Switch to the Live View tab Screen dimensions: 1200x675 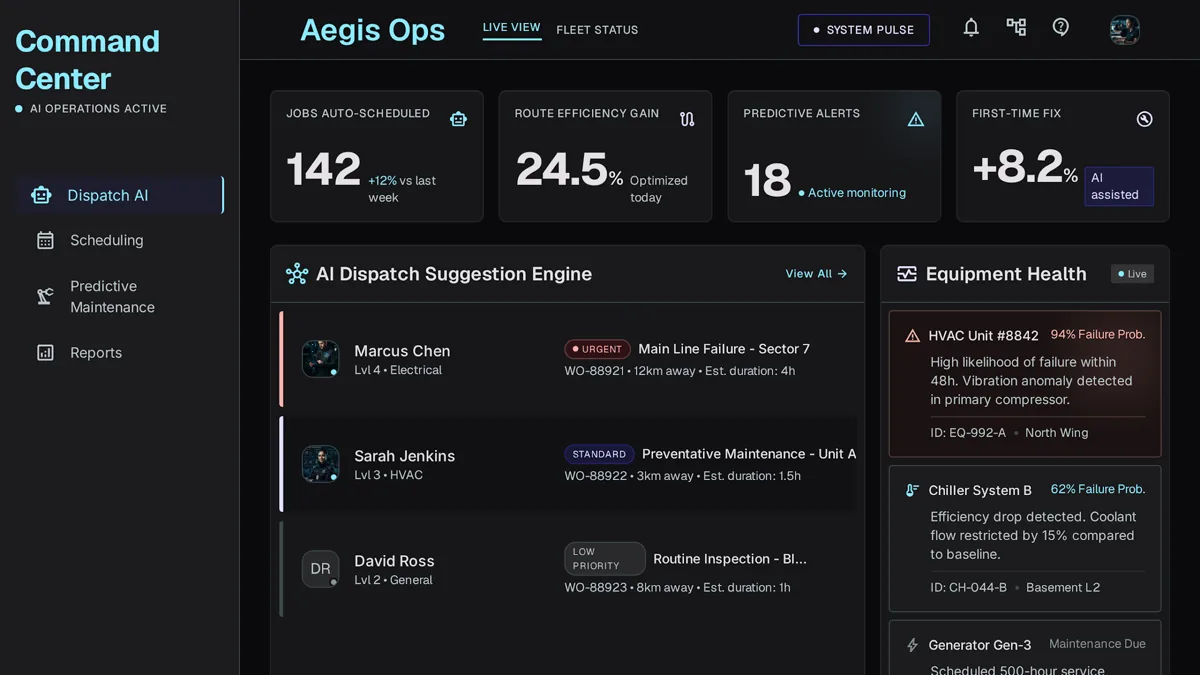(x=512, y=28)
